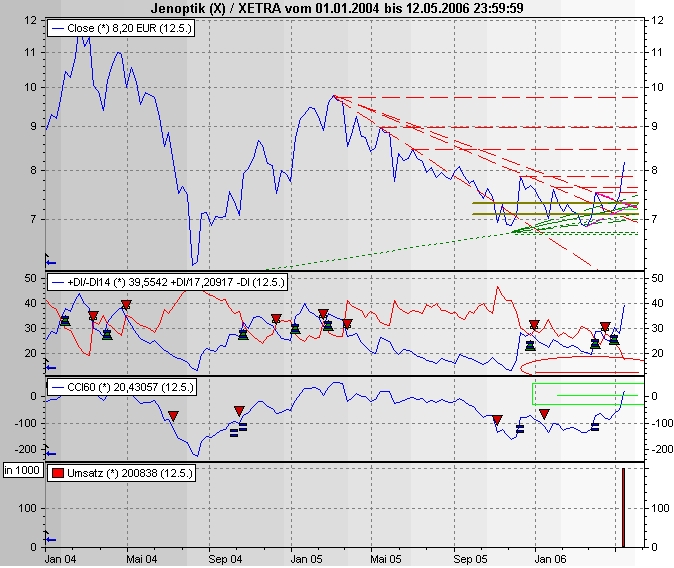Click the +DI/-DI14 legend label
Screen dimensions: 674x568
click(x=167, y=282)
